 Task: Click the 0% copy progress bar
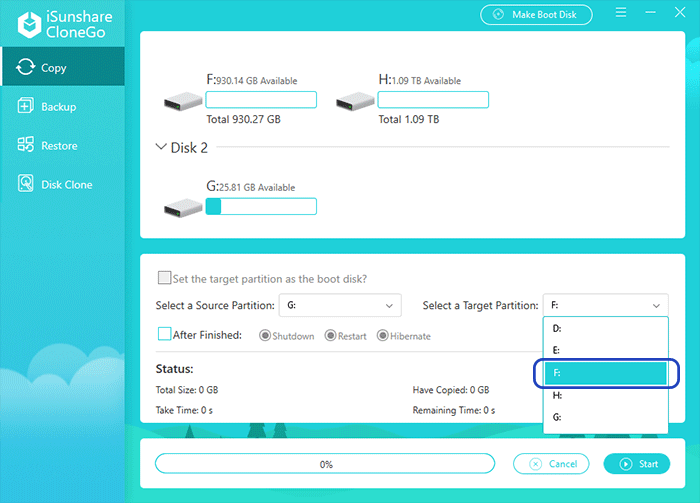coord(325,464)
